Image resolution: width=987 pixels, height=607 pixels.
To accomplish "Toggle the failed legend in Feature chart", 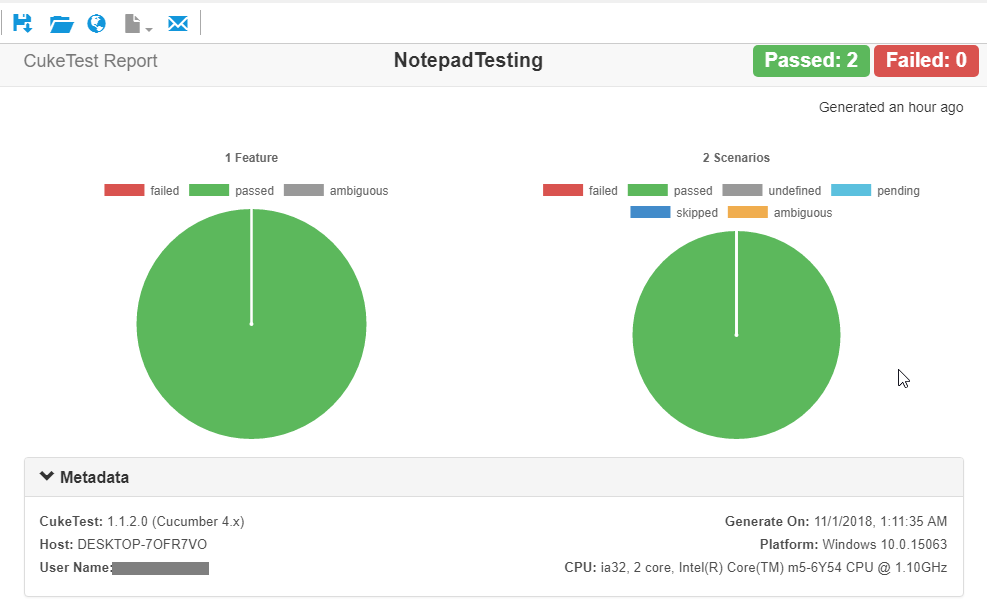I will pos(141,190).
